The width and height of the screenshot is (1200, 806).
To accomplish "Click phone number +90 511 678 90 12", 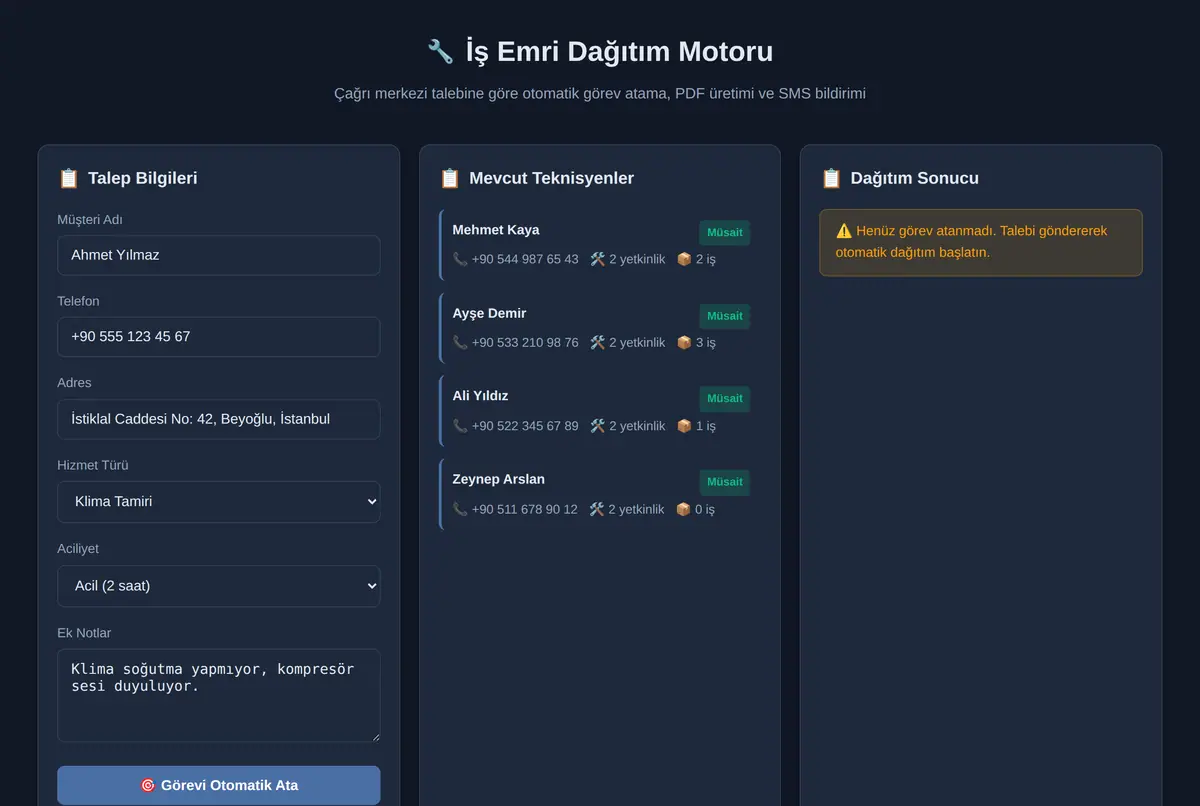I will pos(525,509).
